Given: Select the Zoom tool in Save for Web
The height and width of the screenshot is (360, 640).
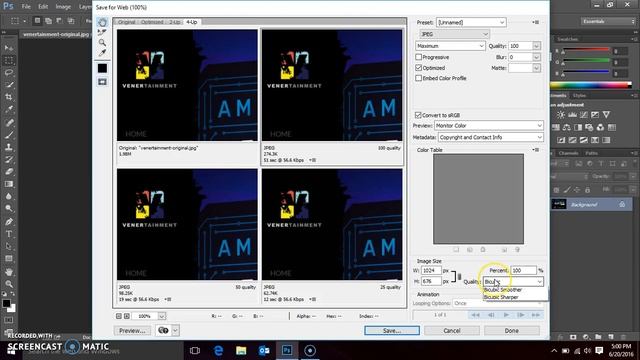Looking at the screenshot, I should [x=102, y=42].
